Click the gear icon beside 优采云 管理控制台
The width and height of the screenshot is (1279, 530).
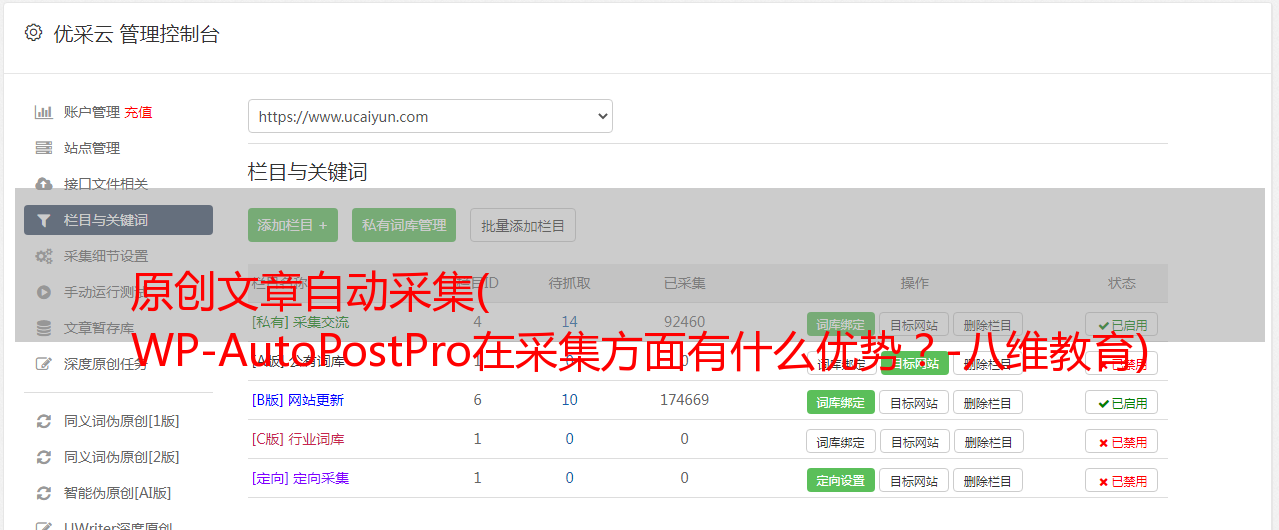click(x=33, y=33)
